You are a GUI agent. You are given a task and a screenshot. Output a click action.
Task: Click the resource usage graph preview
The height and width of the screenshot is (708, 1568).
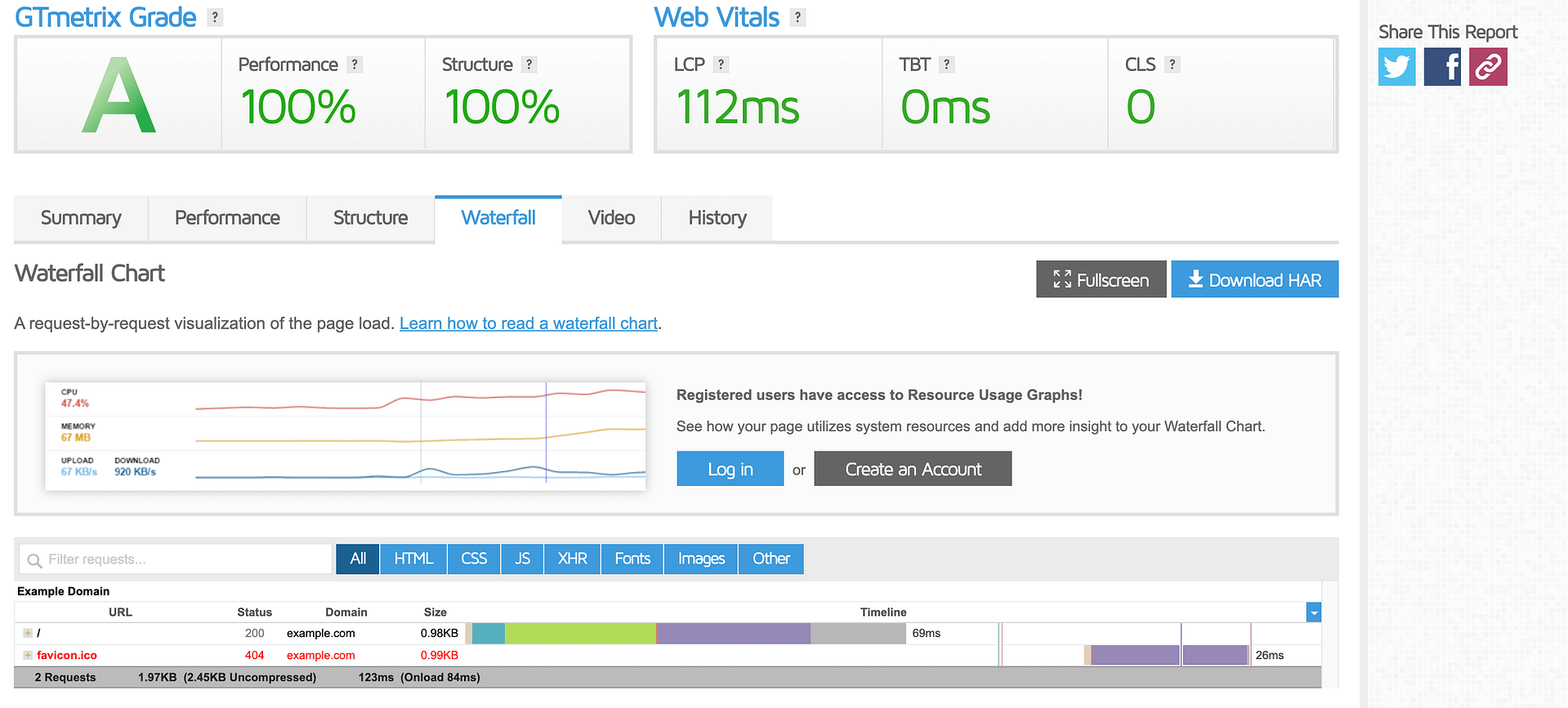point(345,436)
